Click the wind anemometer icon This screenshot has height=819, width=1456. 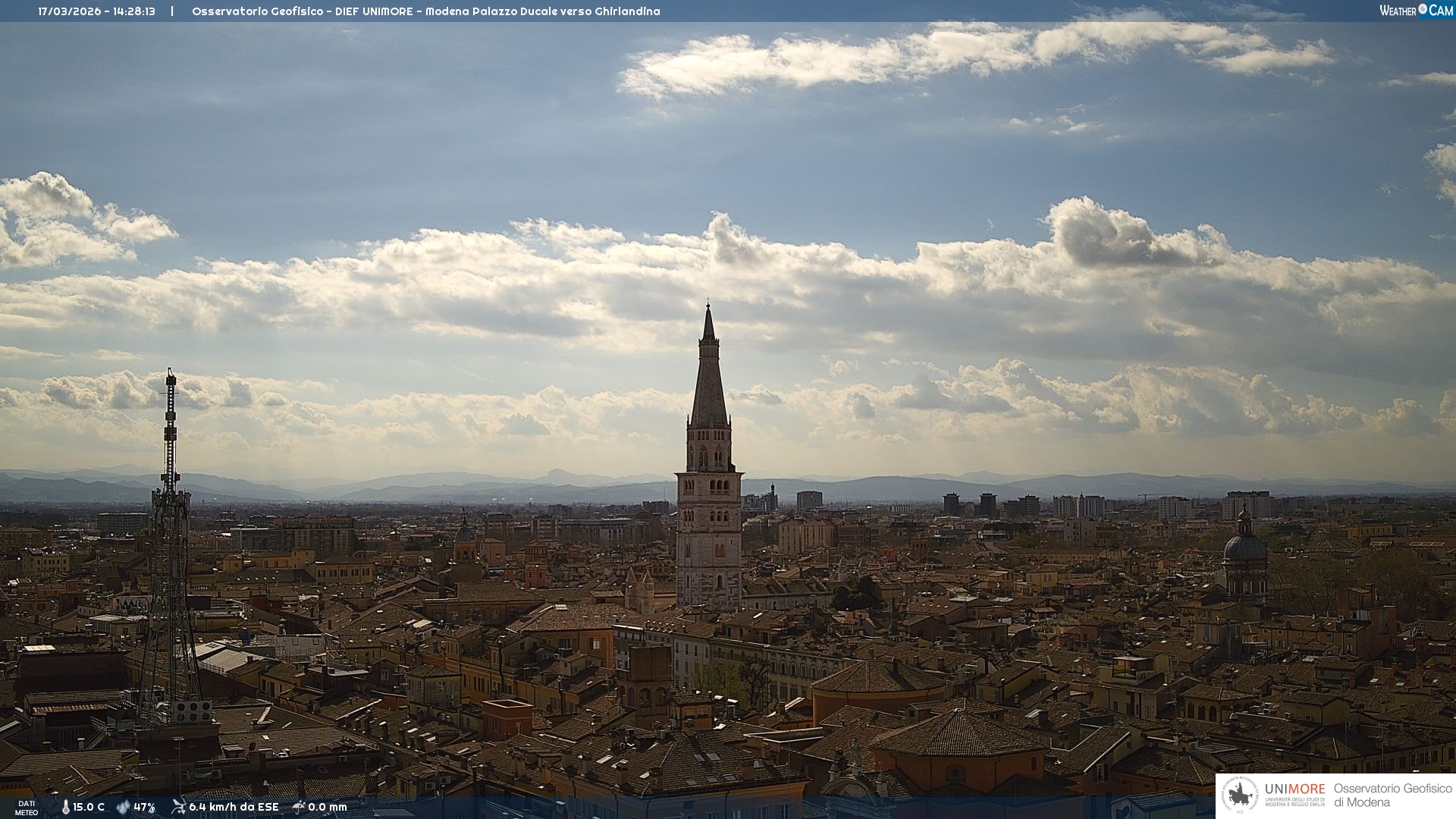coord(178,807)
